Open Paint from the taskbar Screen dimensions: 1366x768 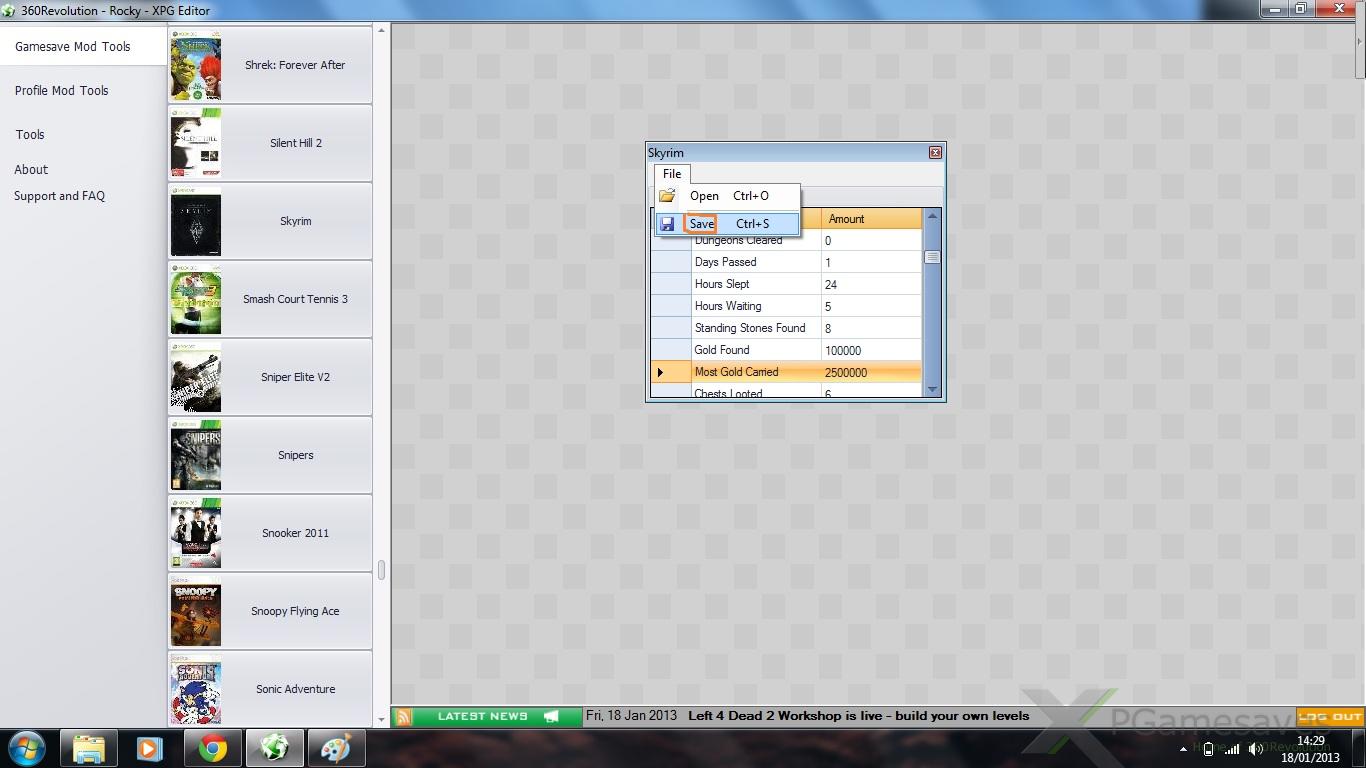[x=334, y=748]
